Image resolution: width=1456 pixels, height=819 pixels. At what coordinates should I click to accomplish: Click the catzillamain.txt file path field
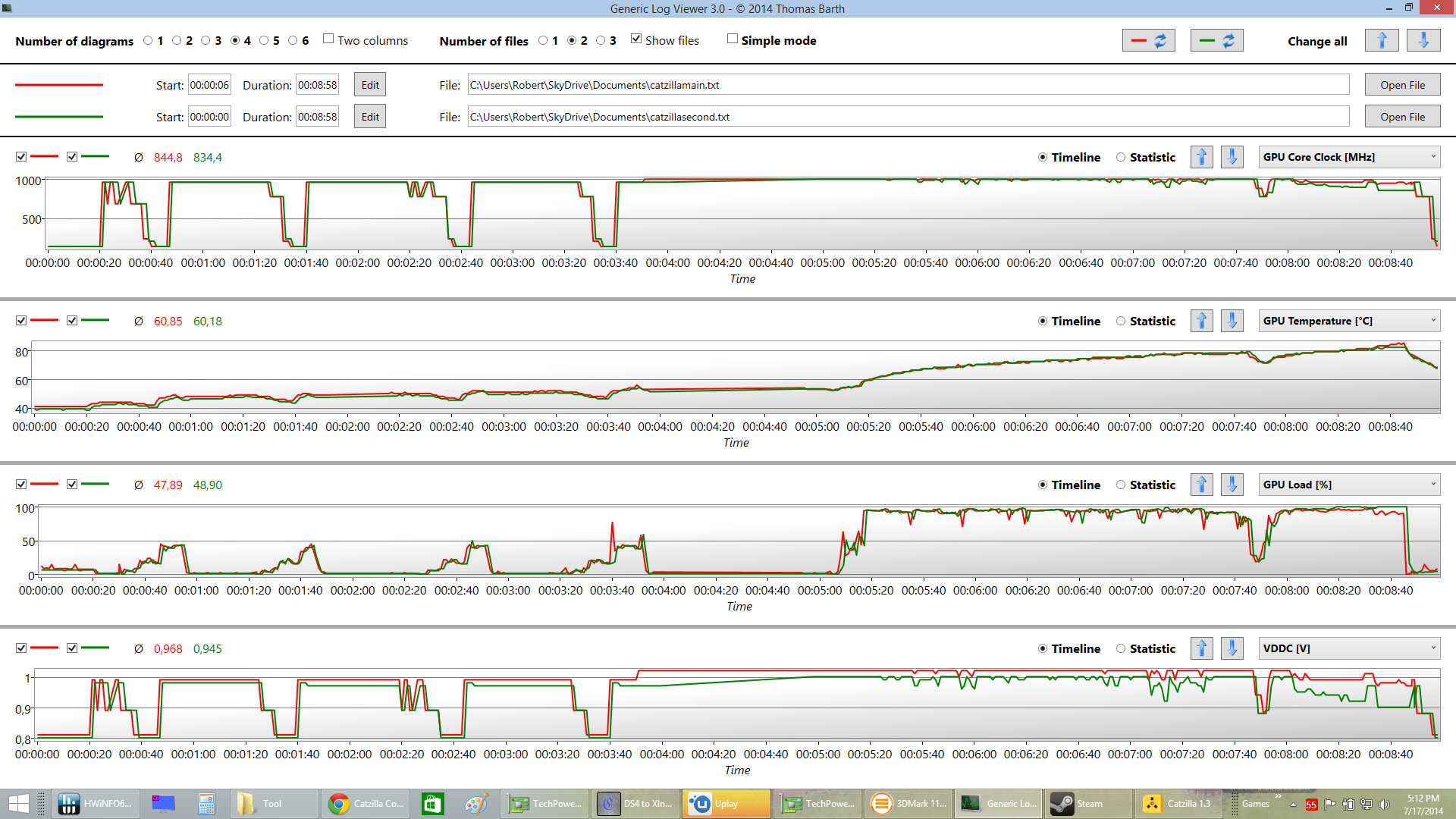pos(908,85)
